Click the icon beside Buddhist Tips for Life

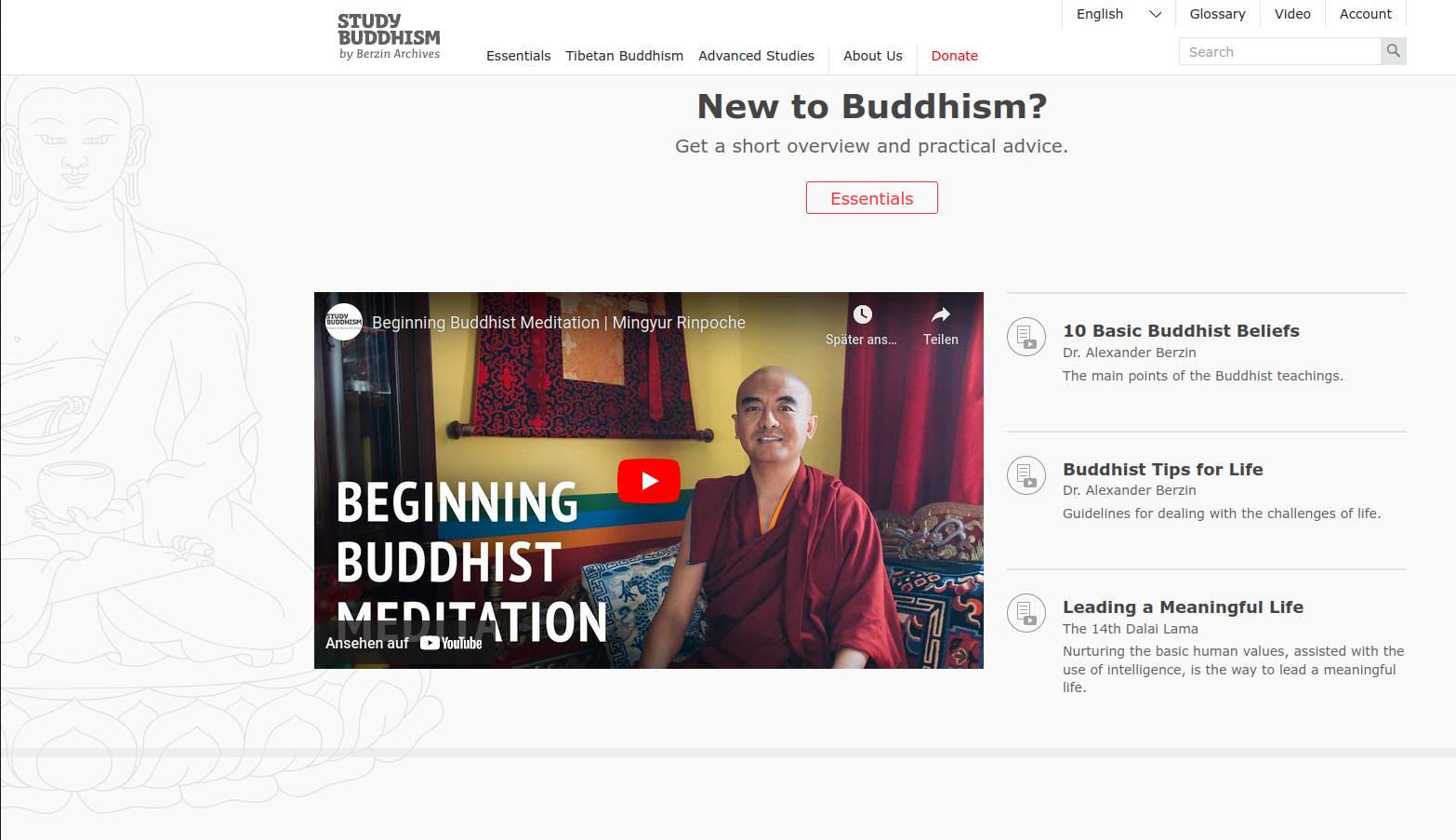click(1026, 474)
